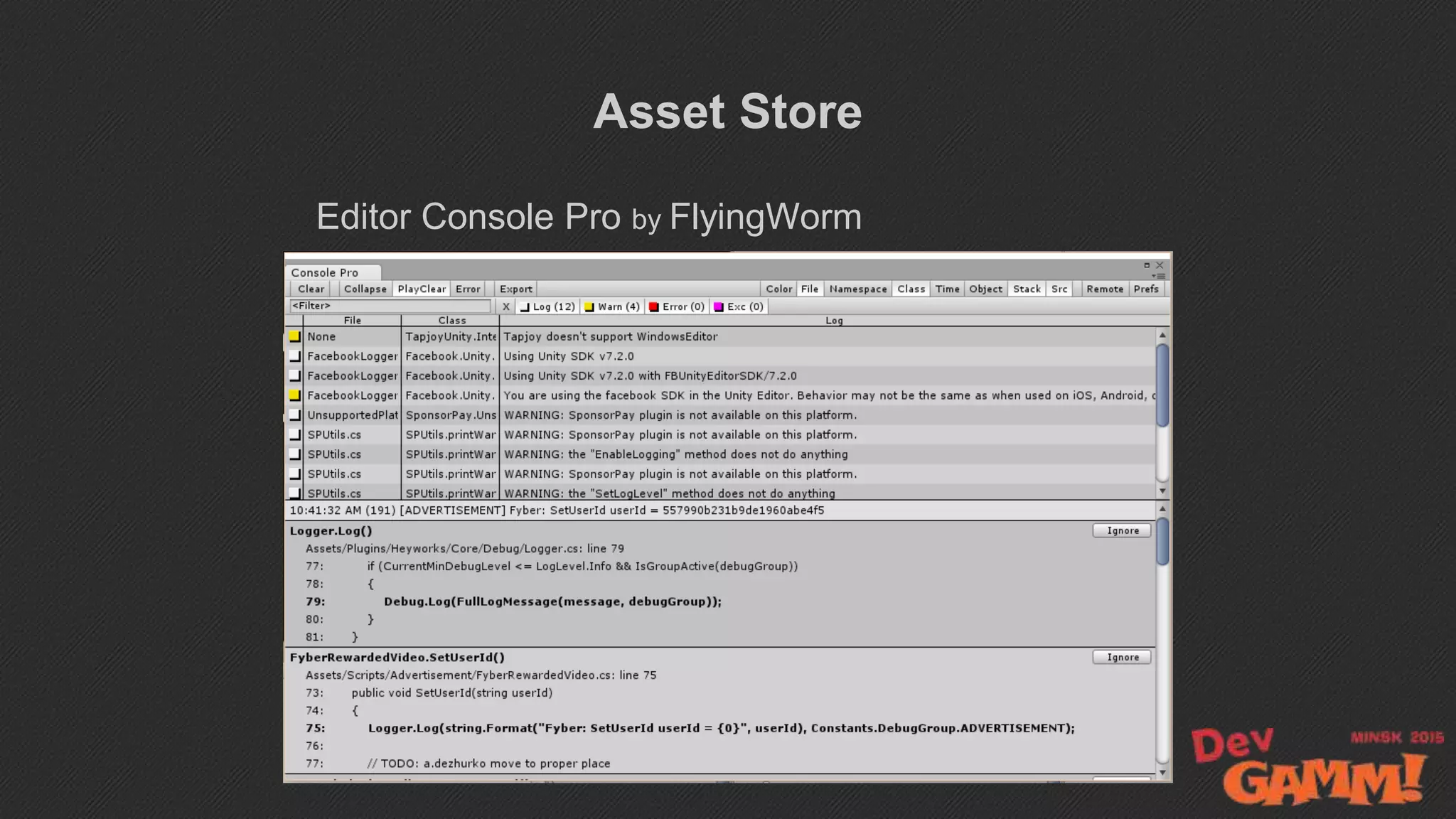Toggle the Object column option
This screenshot has height=819, width=1456.
point(985,289)
